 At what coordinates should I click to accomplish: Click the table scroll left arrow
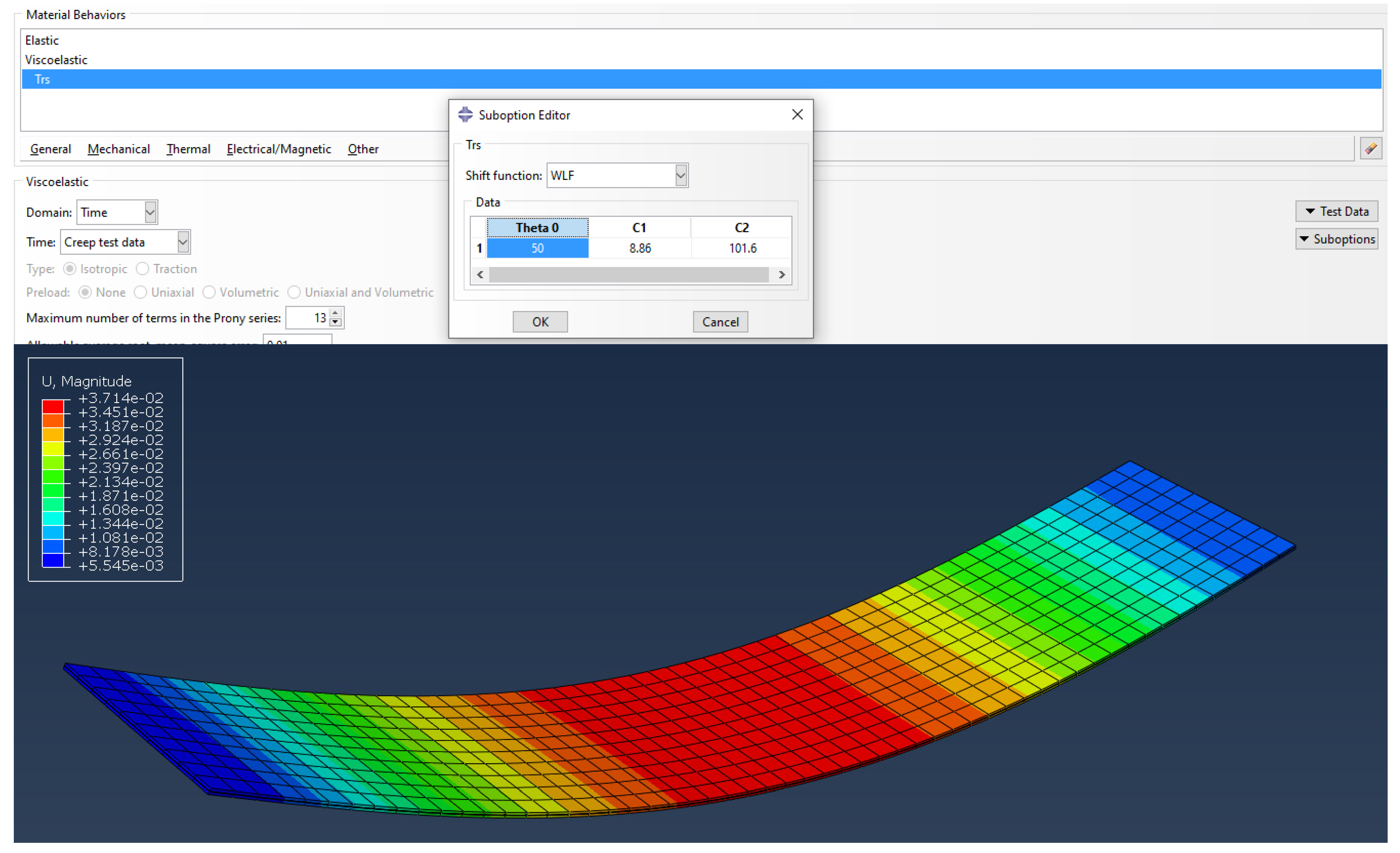tap(480, 275)
